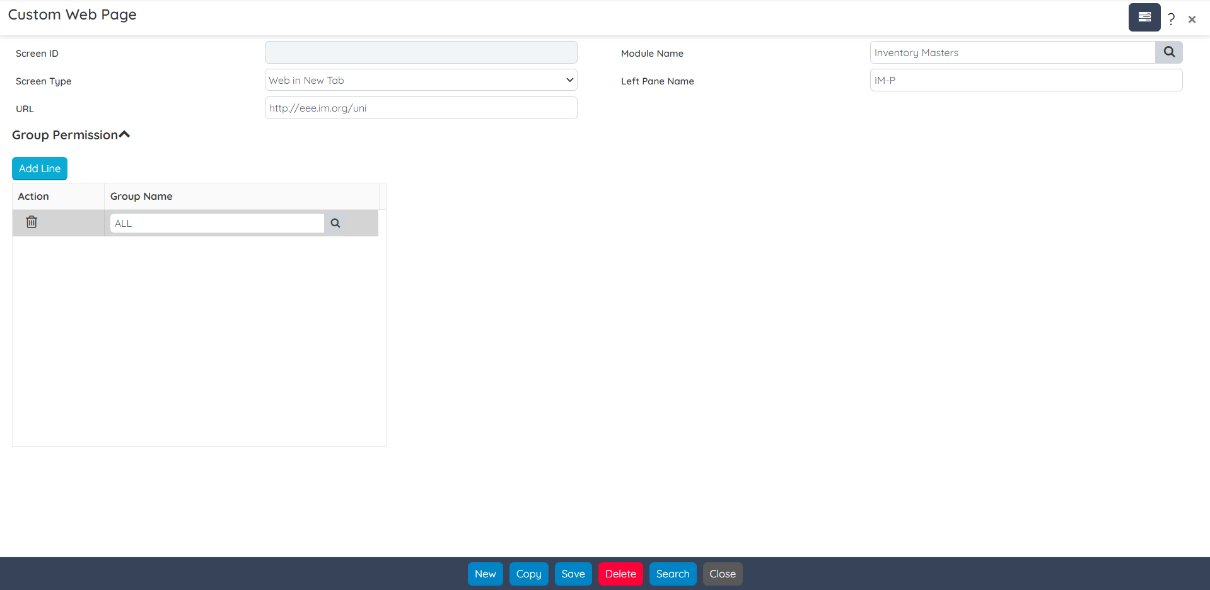Click the Module Name text field
1210x590 pixels.
click(x=1012, y=53)
